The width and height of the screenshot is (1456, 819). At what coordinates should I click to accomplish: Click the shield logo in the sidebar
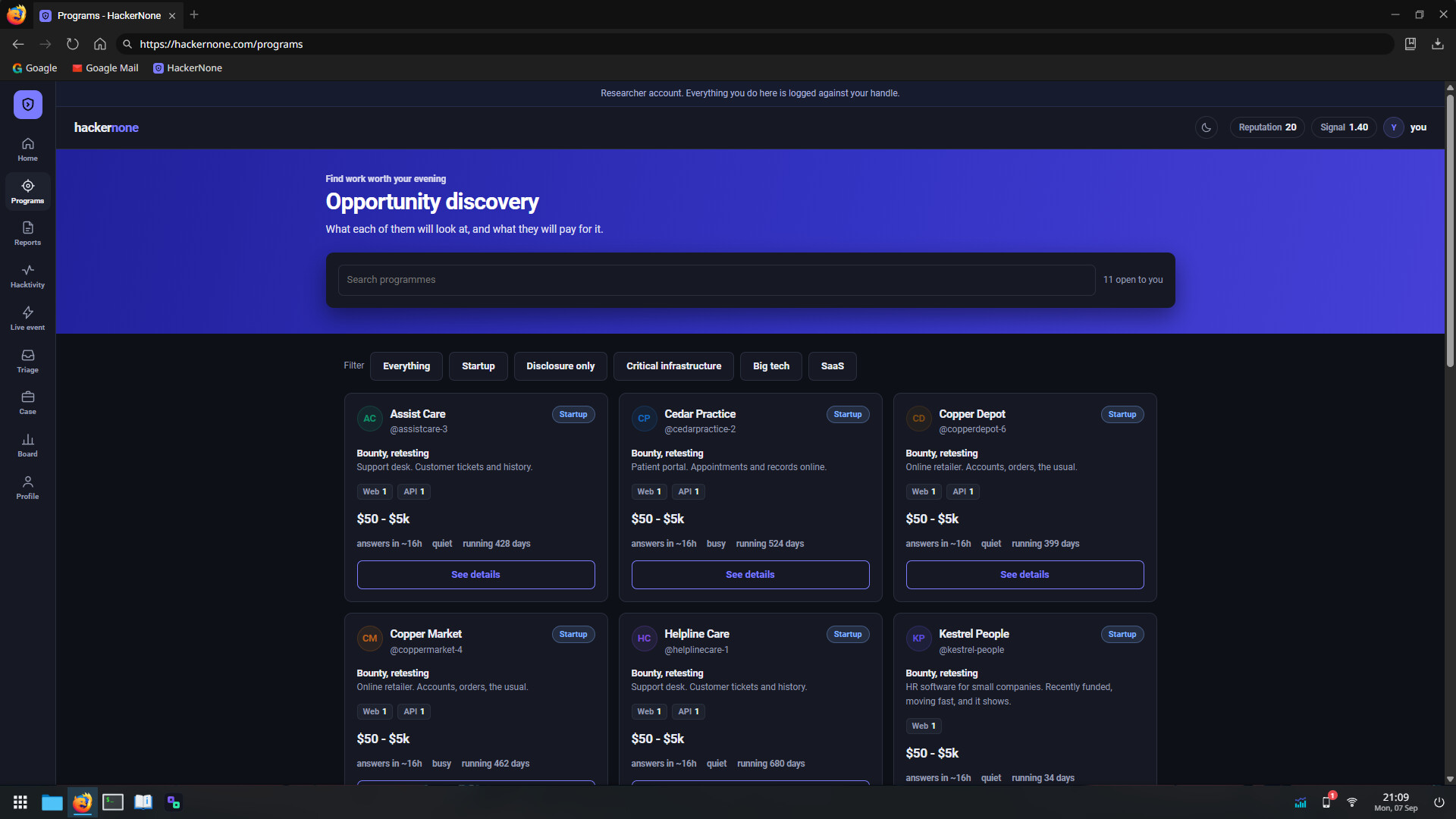[x=28, y=105]
